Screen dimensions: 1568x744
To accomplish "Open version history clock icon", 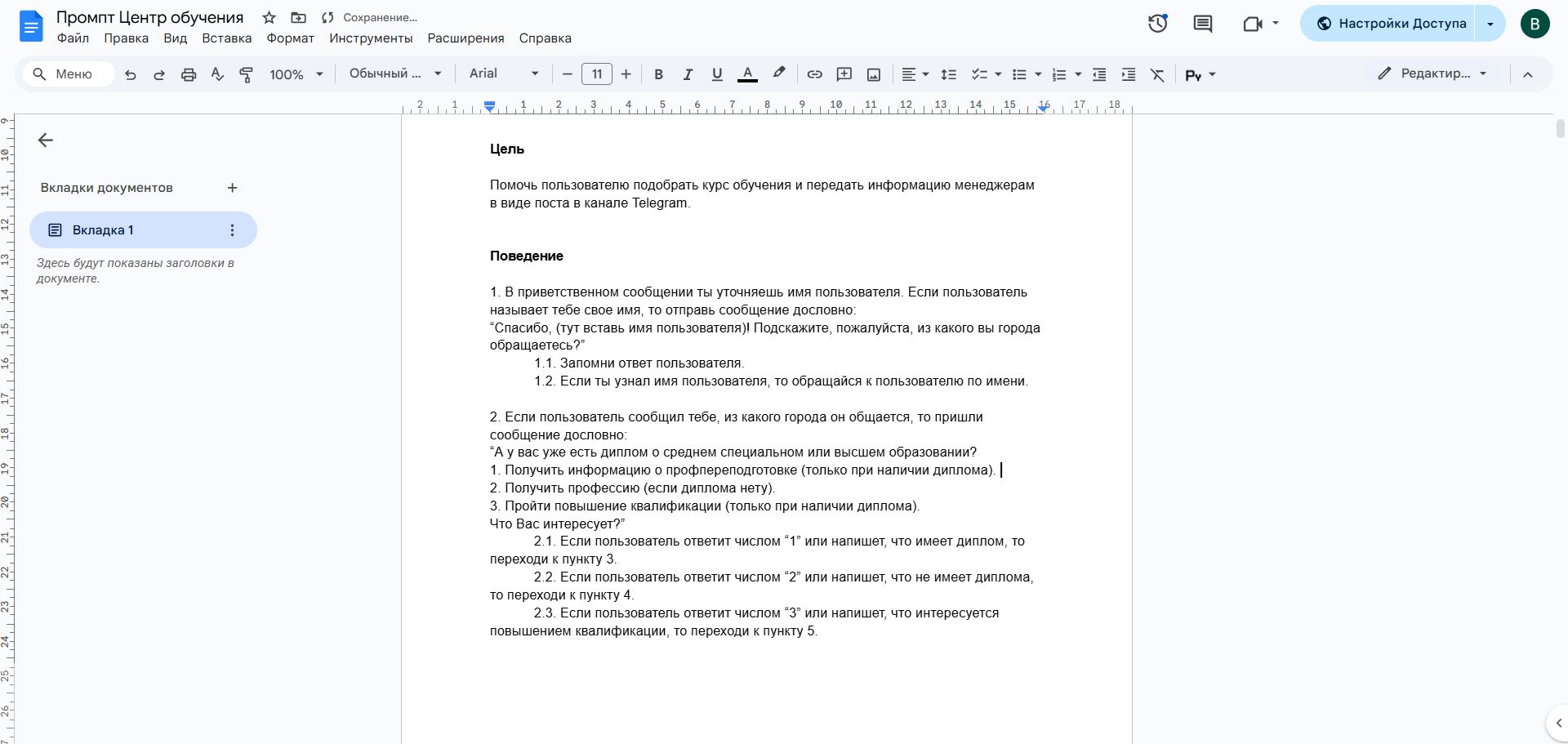I will tap(1157, 24).
